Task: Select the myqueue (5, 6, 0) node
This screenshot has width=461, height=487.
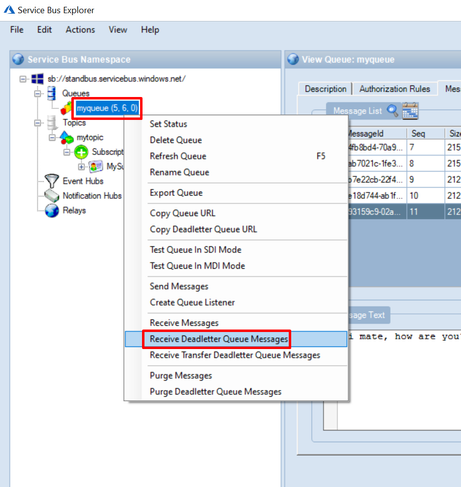Action: click(x=107, y=108)
